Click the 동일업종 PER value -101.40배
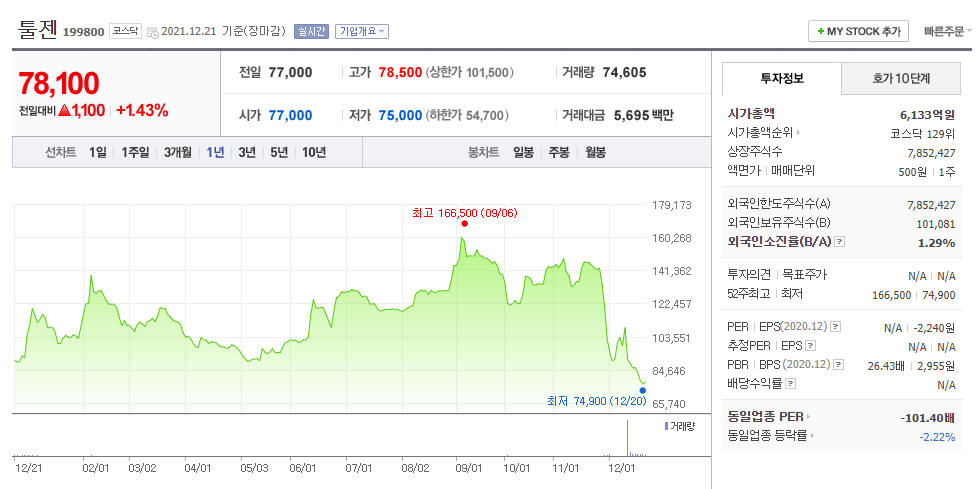 click(927, 417)
